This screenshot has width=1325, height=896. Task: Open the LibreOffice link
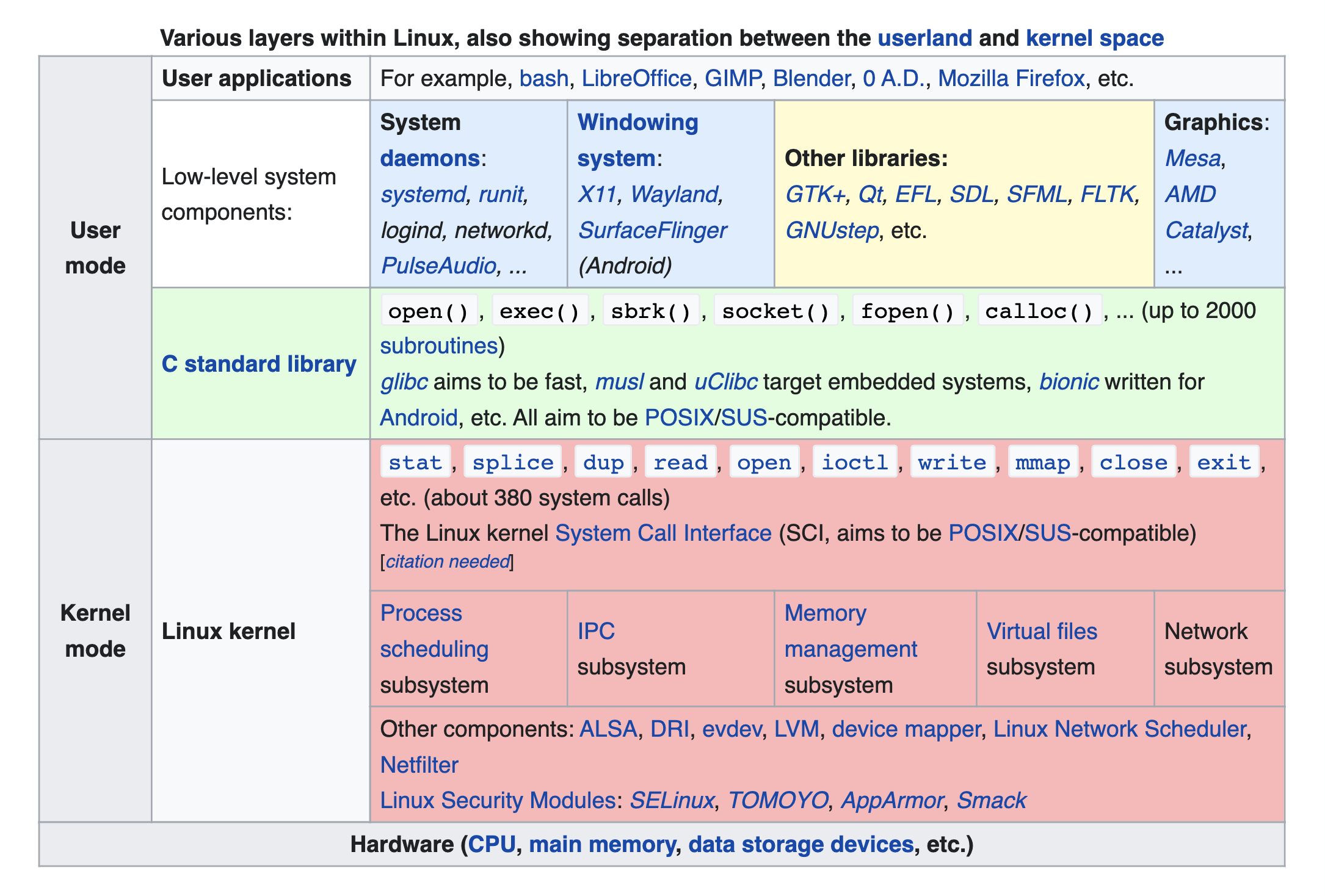coord(636,78)
